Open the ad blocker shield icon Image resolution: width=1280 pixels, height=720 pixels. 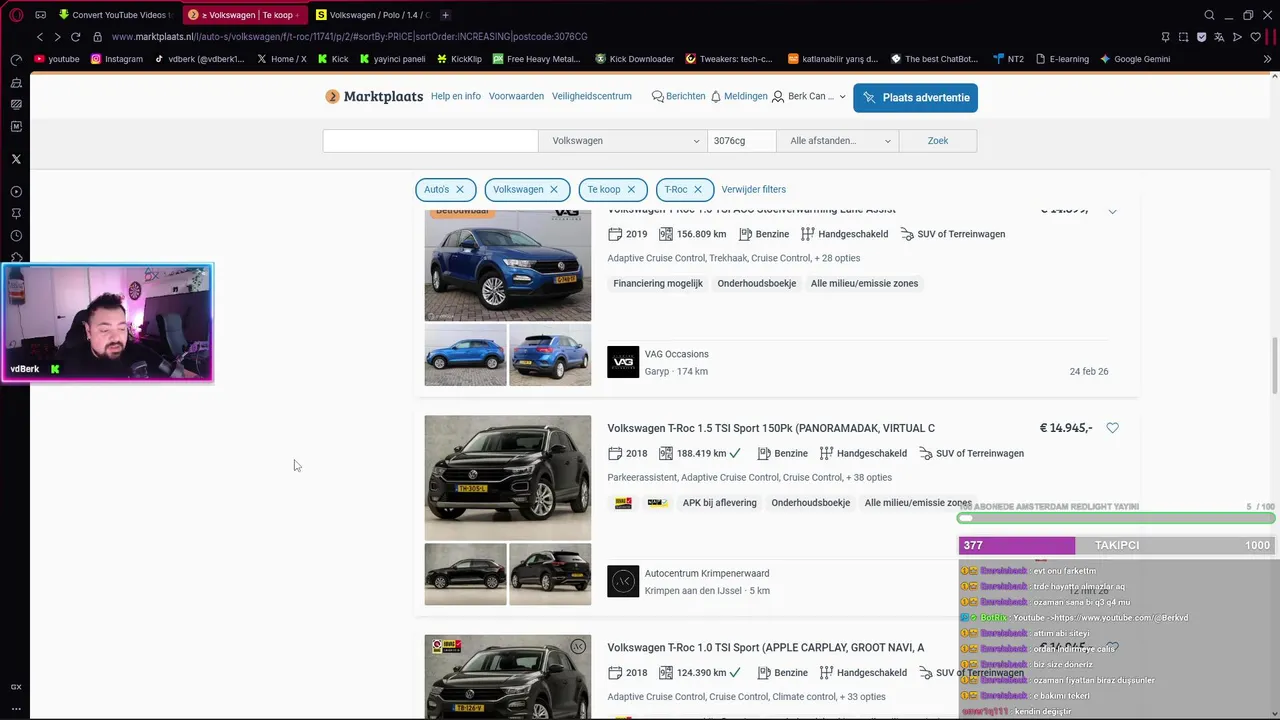click(x=1201, y=37)
